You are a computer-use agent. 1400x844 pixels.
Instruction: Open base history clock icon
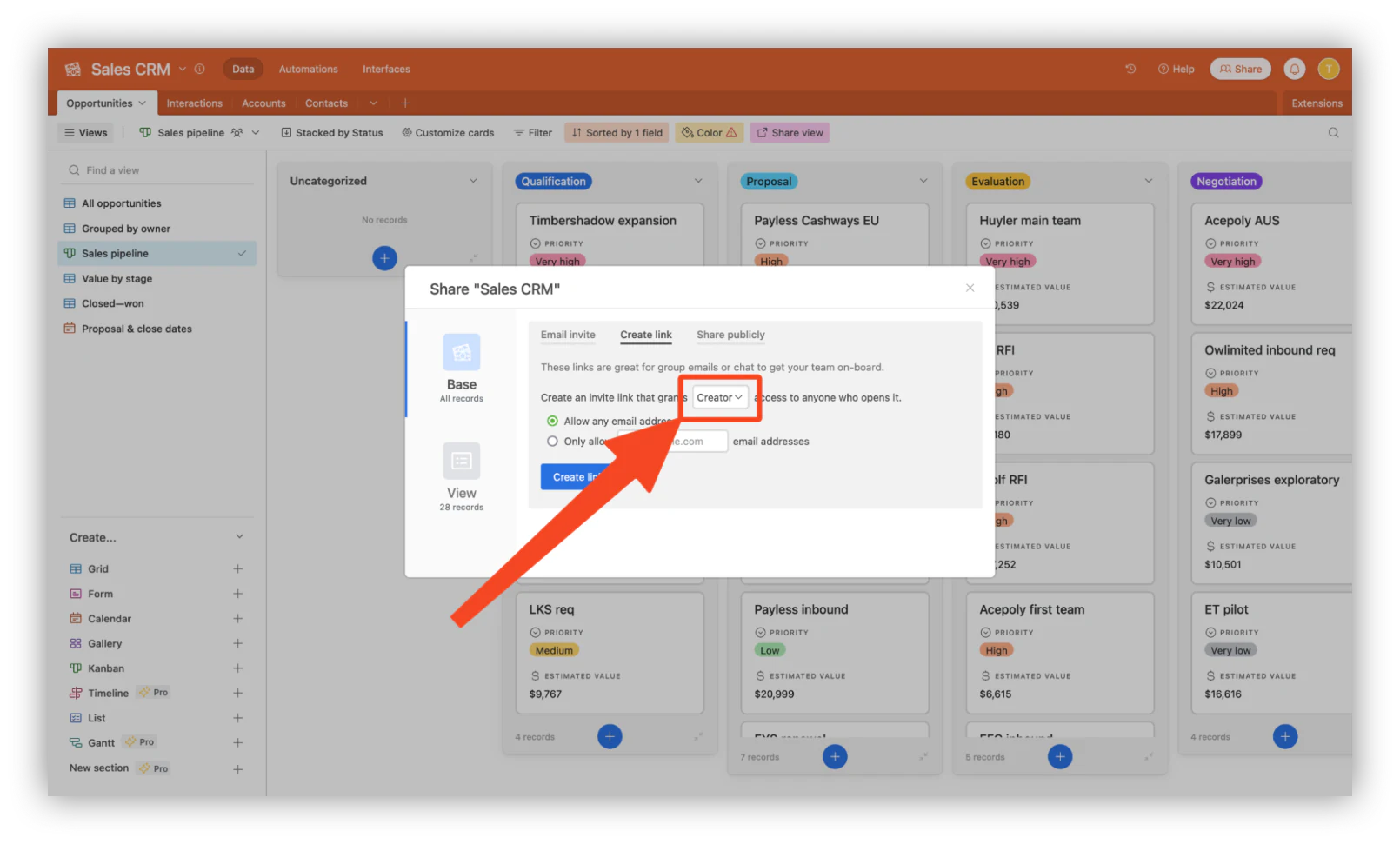(x=1130, y=69)
